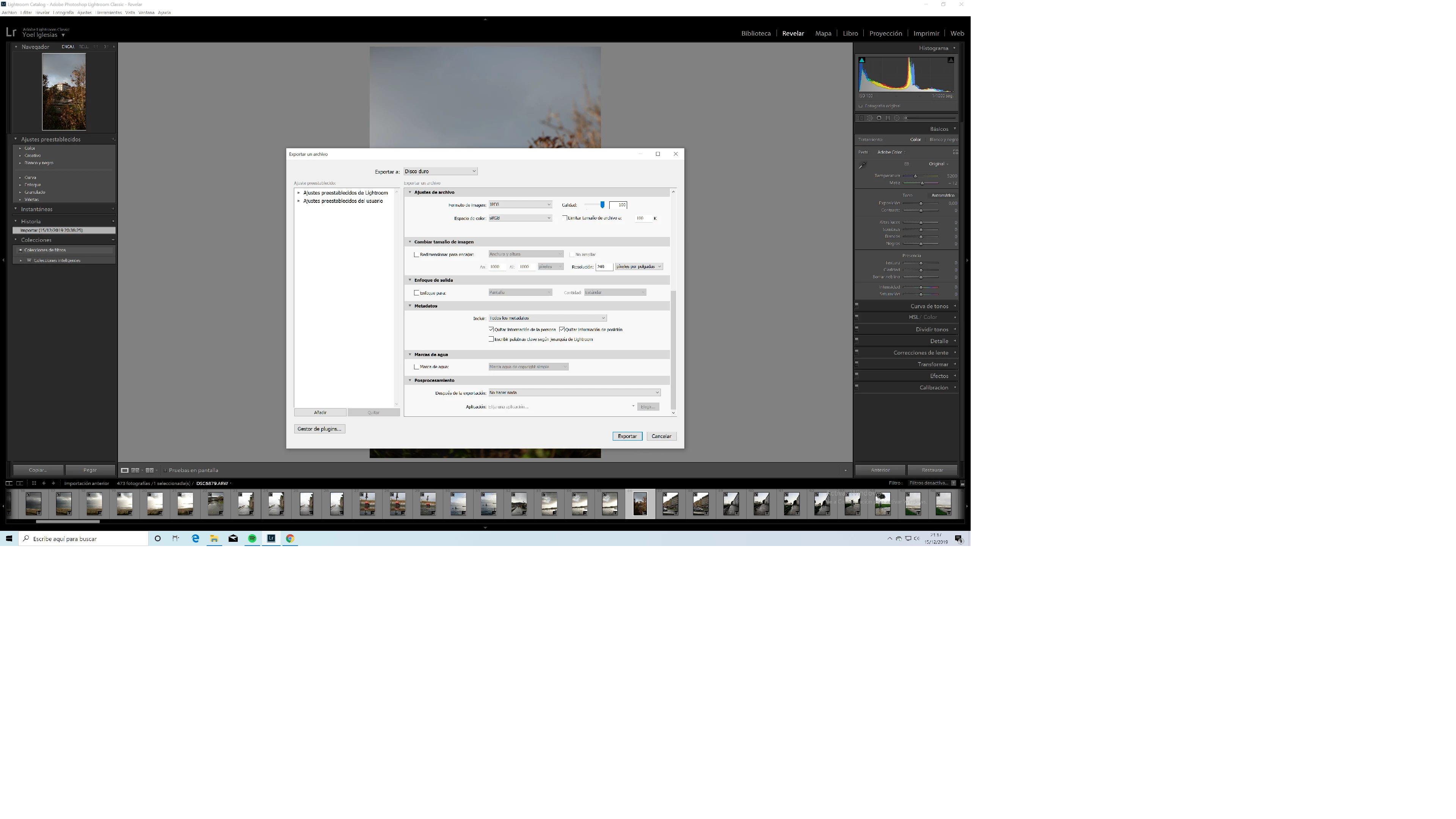
Task: Check Redimensionar para encajar option
Action: tap(417, 254)
